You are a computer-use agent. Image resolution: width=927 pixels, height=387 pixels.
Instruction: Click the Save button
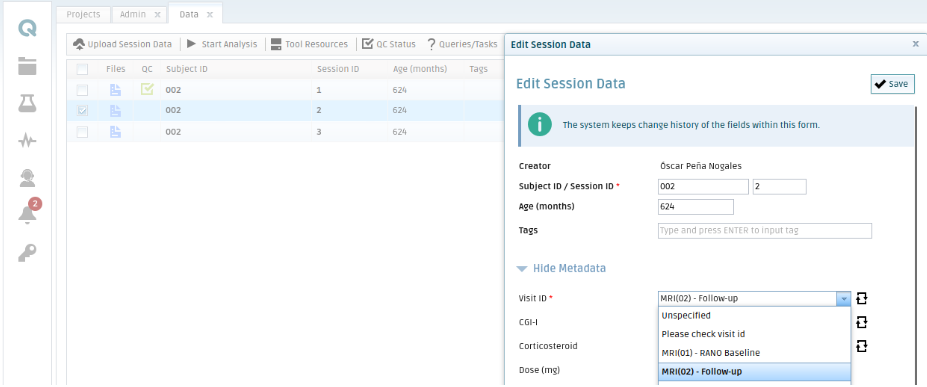click(x=893, y=84)
